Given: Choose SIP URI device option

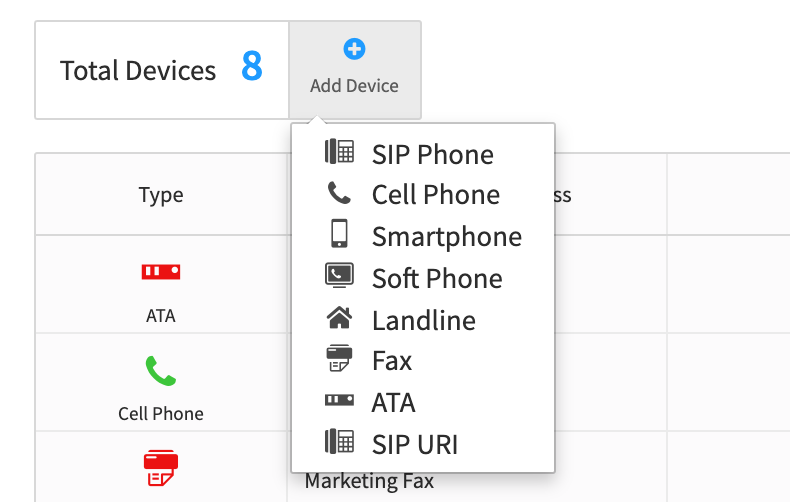Looking at the screenshot, I should (415, 445).
